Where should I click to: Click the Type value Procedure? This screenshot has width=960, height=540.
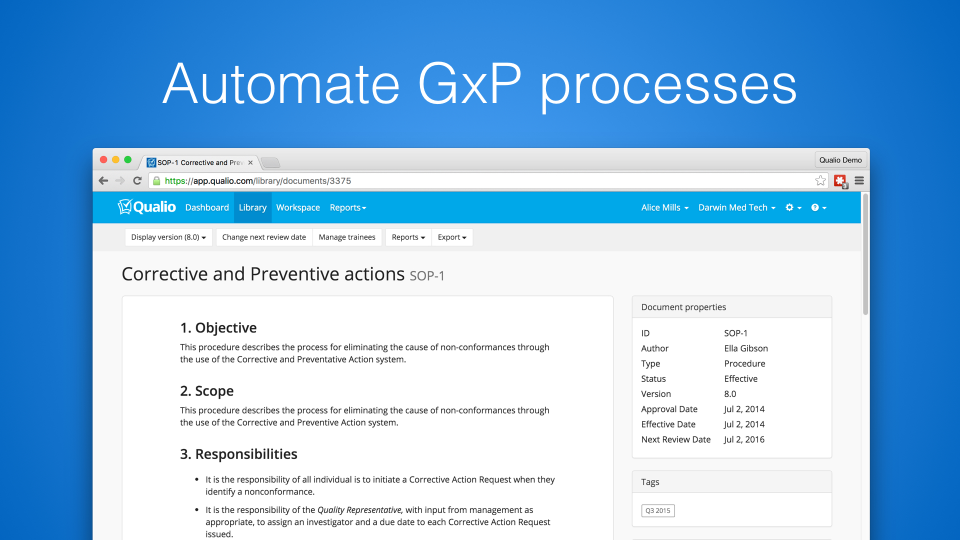pyautogui.click(x=744, y=364)
